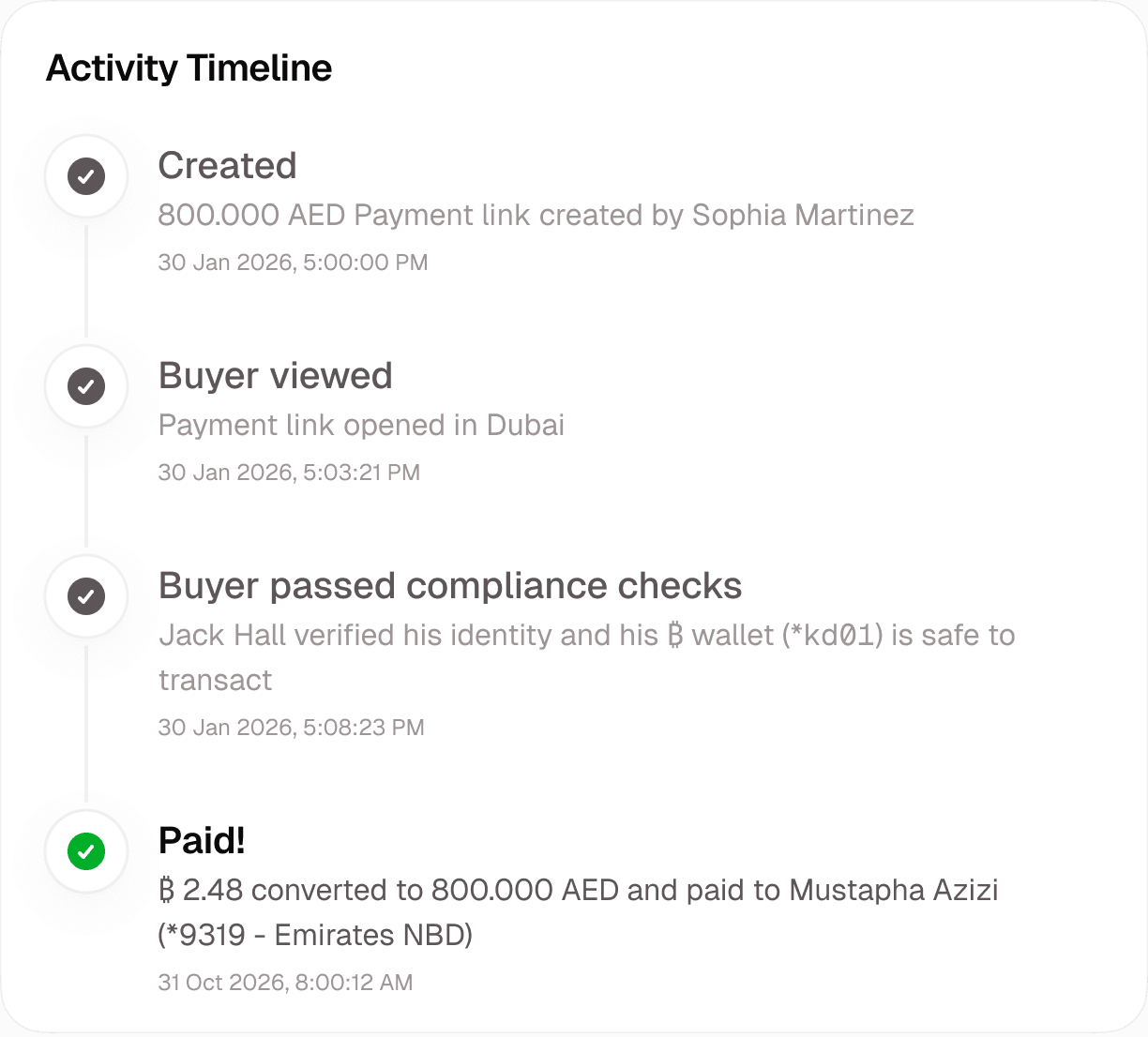
Task: Click the bank account *9319 - Emirates NBD
Action: coord(315,935)
